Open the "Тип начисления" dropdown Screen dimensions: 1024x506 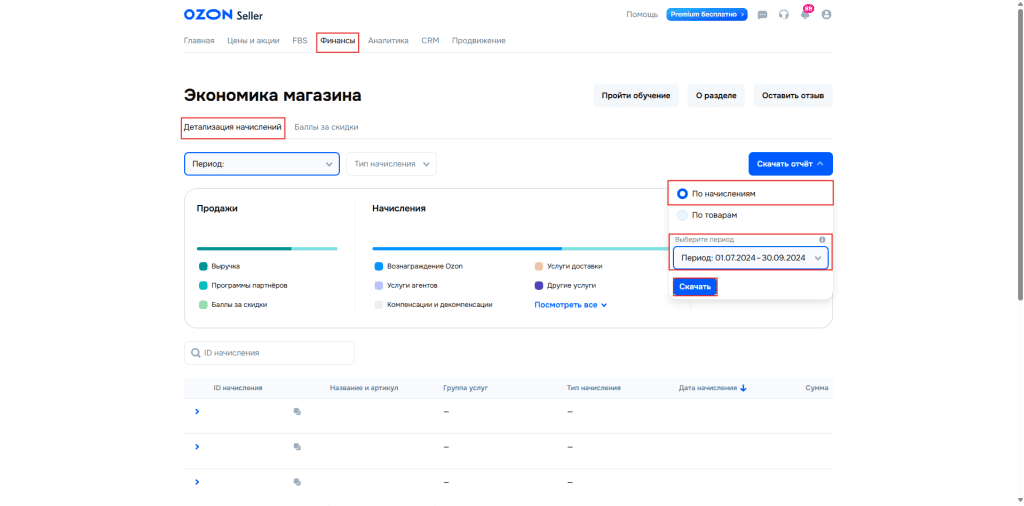click(x=391, y=164)
